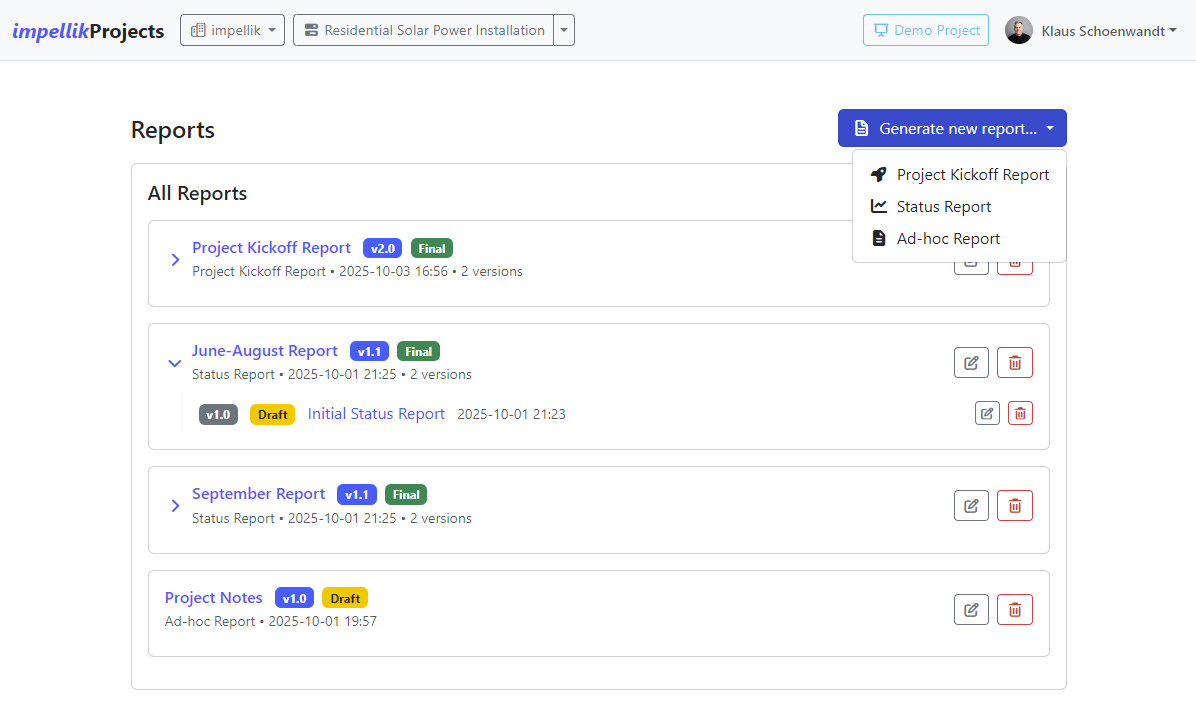This screenshot has width=1196, height=708.
Task: Click the v1.1 badge on September Report
Action: pos(356,494)
